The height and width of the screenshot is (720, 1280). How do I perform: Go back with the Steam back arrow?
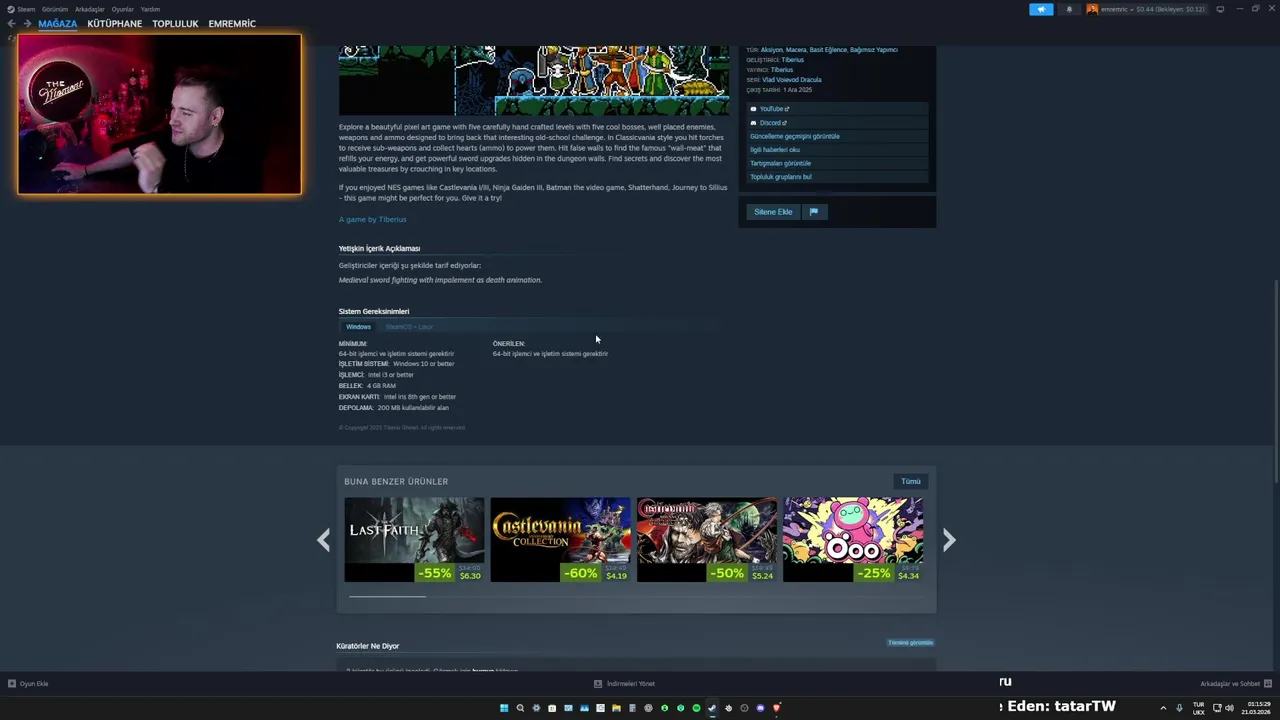pyautogui.click(x=11, y=24)
